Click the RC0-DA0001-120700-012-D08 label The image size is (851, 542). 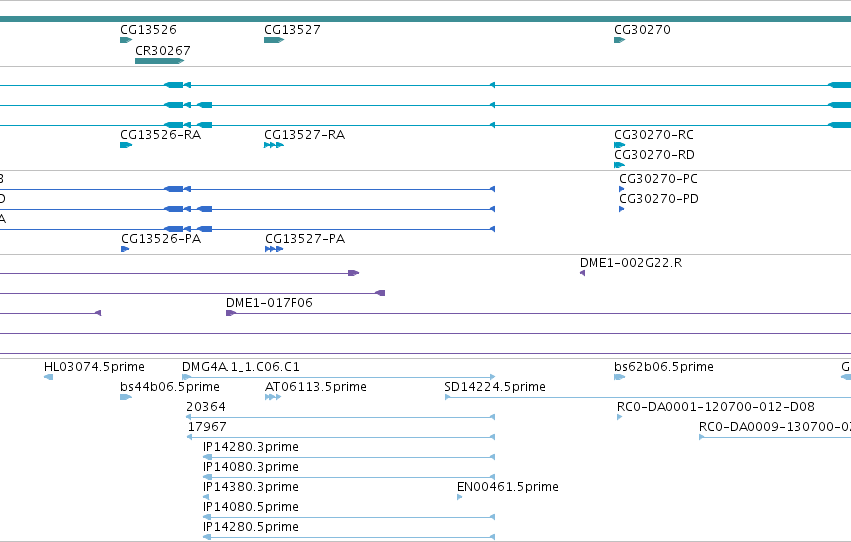(715, 407)
